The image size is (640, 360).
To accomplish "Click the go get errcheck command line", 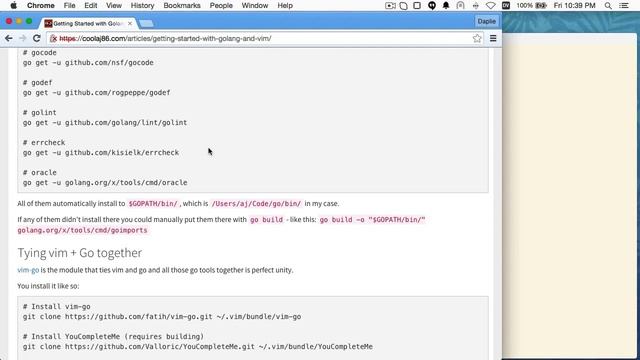I will pos(101,153).
